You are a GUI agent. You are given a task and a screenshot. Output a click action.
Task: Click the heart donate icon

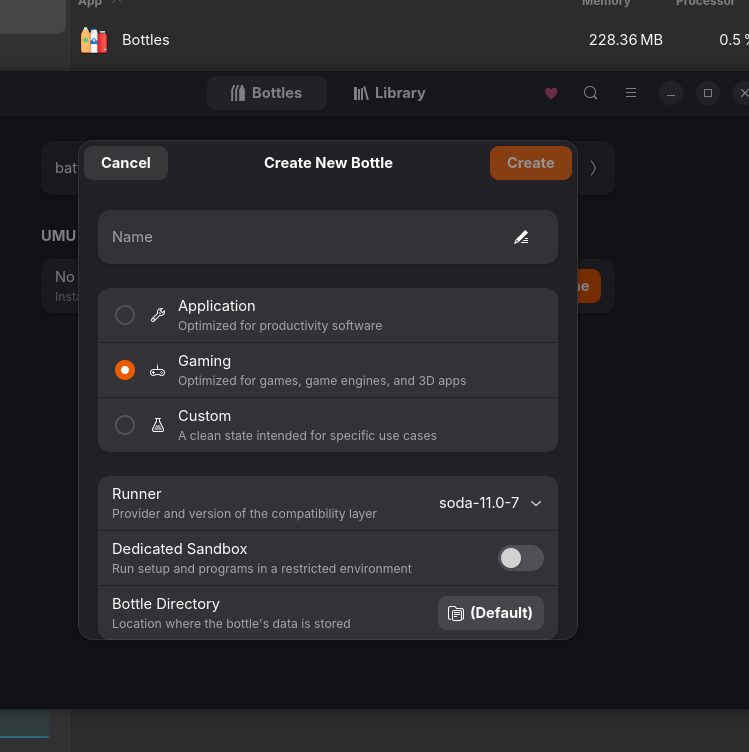tap(551, 93)
